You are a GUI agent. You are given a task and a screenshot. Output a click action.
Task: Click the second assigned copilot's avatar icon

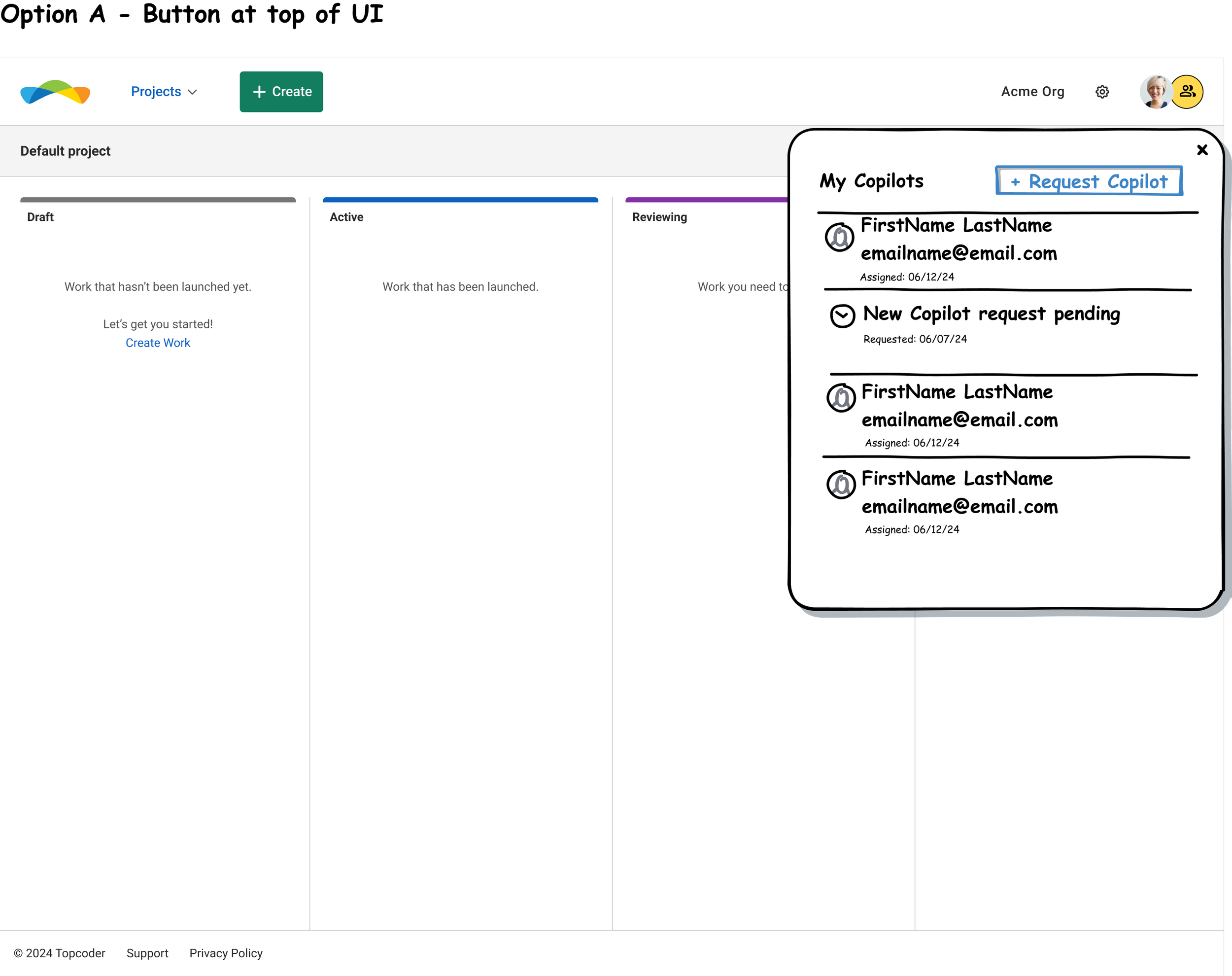click(x=841, y=398)
